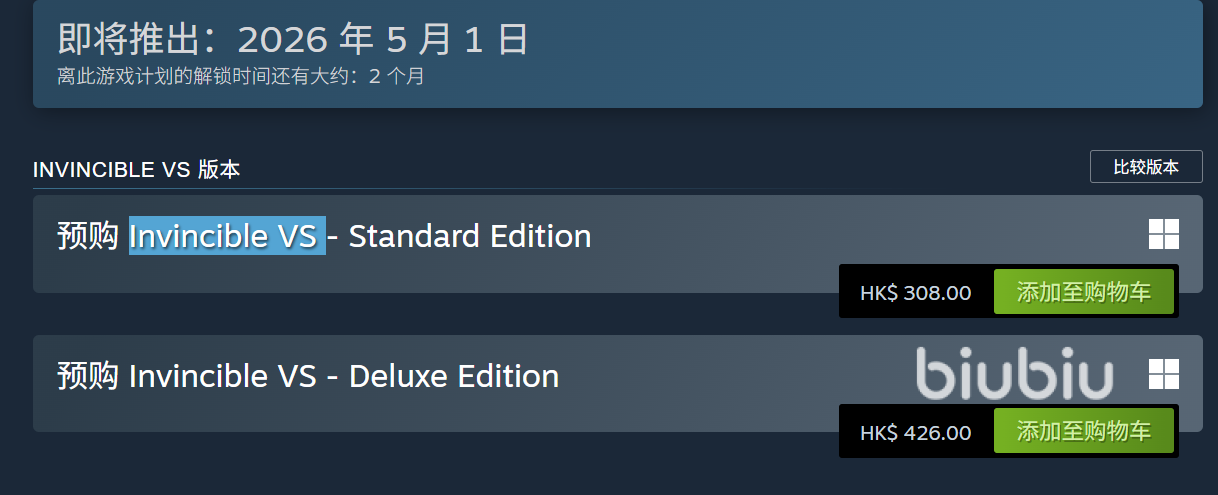
Task: Click Windows icon on Deluxe Edition row
Action: point(1163,374)
